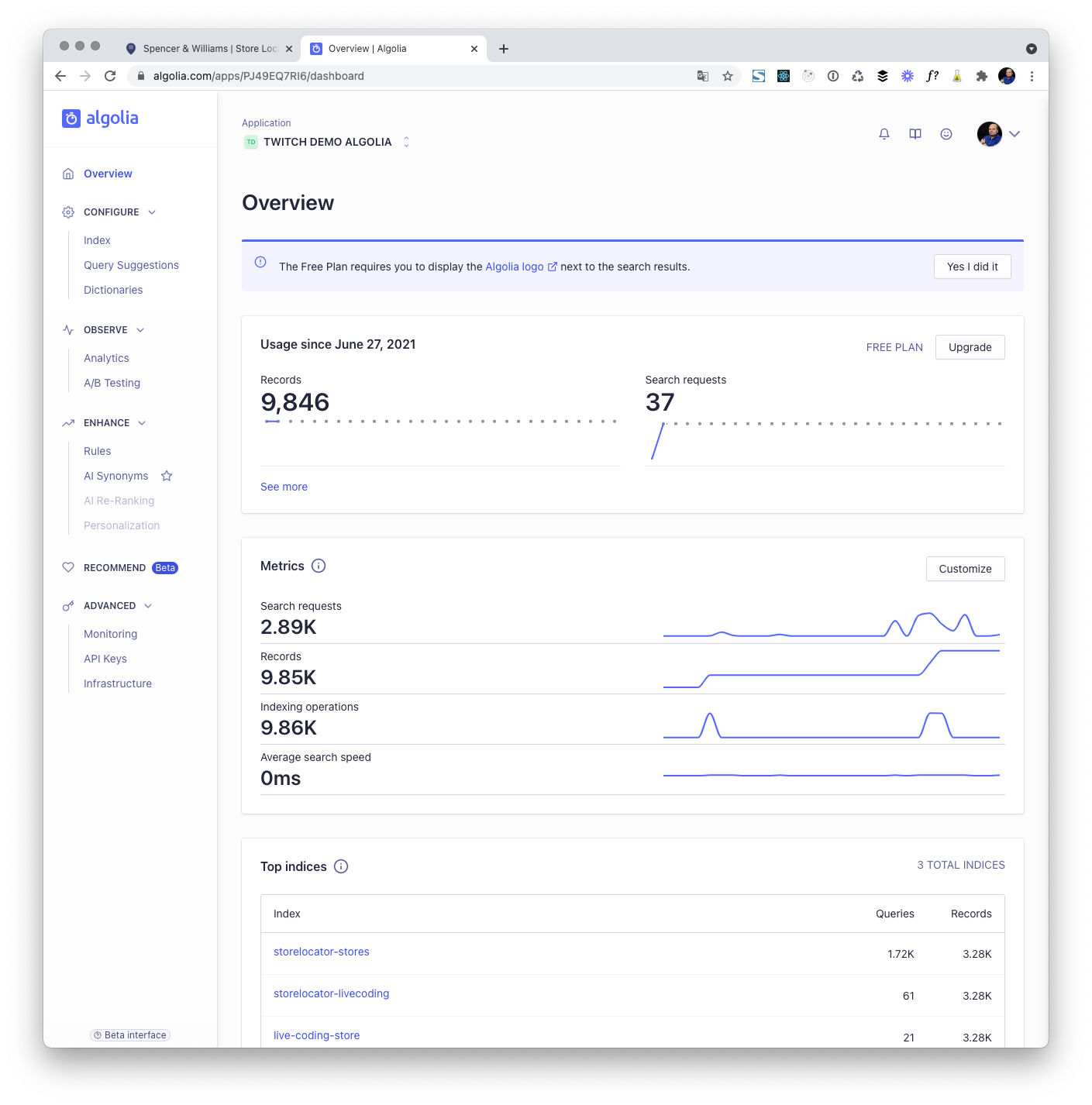
Task: Expand user account menu chevron
Action: (1014, 134)
